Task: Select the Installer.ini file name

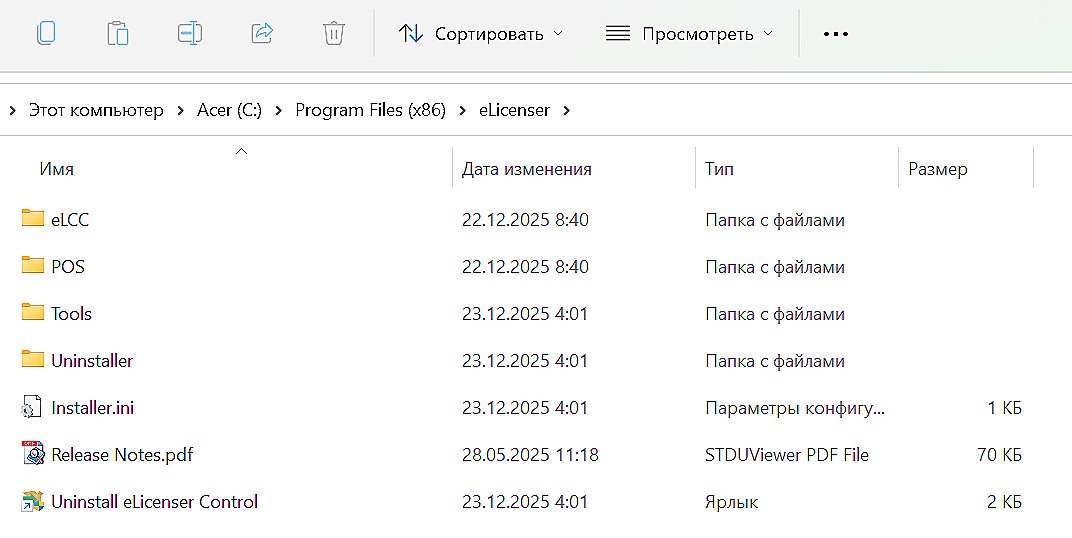Action: [x=92, y=408]
